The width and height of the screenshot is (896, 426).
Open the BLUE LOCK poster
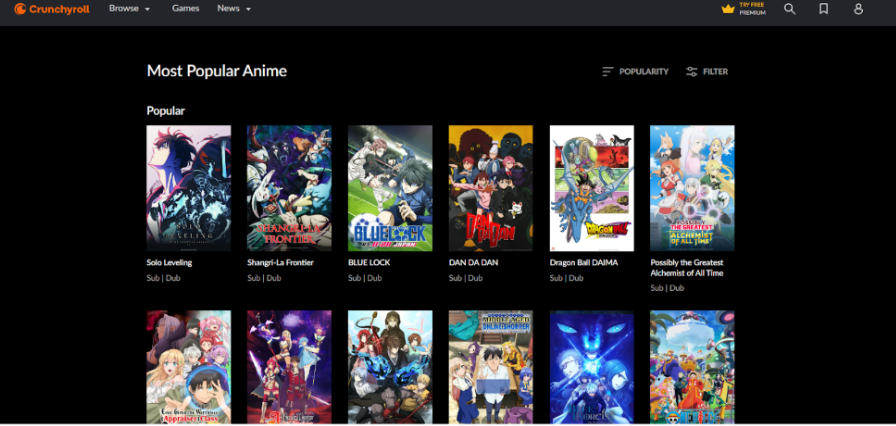(x=390, y=188)
